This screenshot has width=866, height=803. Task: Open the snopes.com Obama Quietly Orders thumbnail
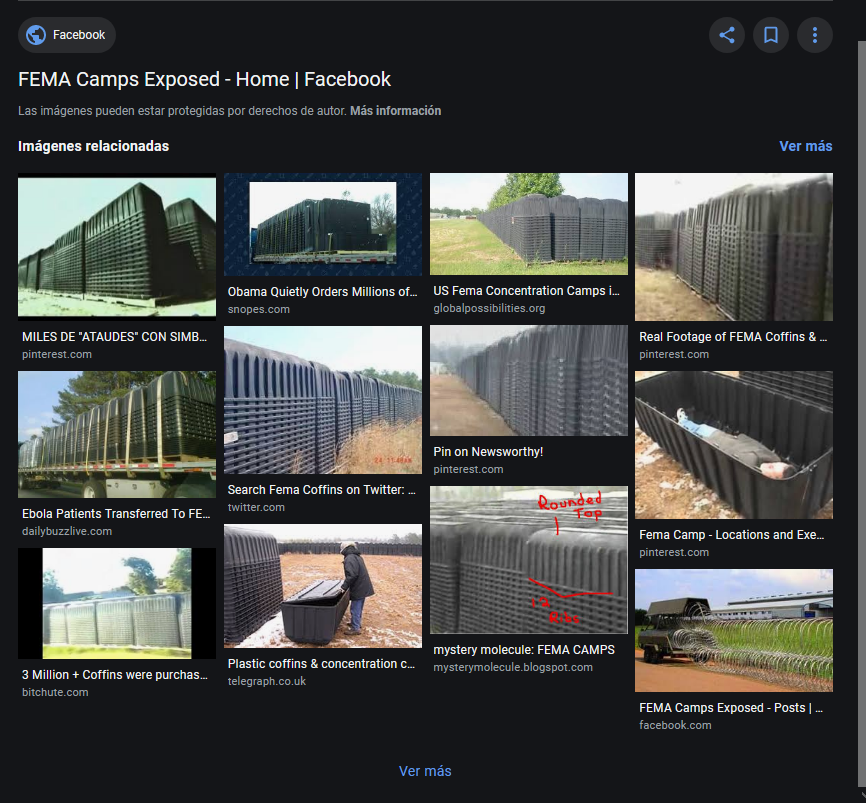click(323, 224)
